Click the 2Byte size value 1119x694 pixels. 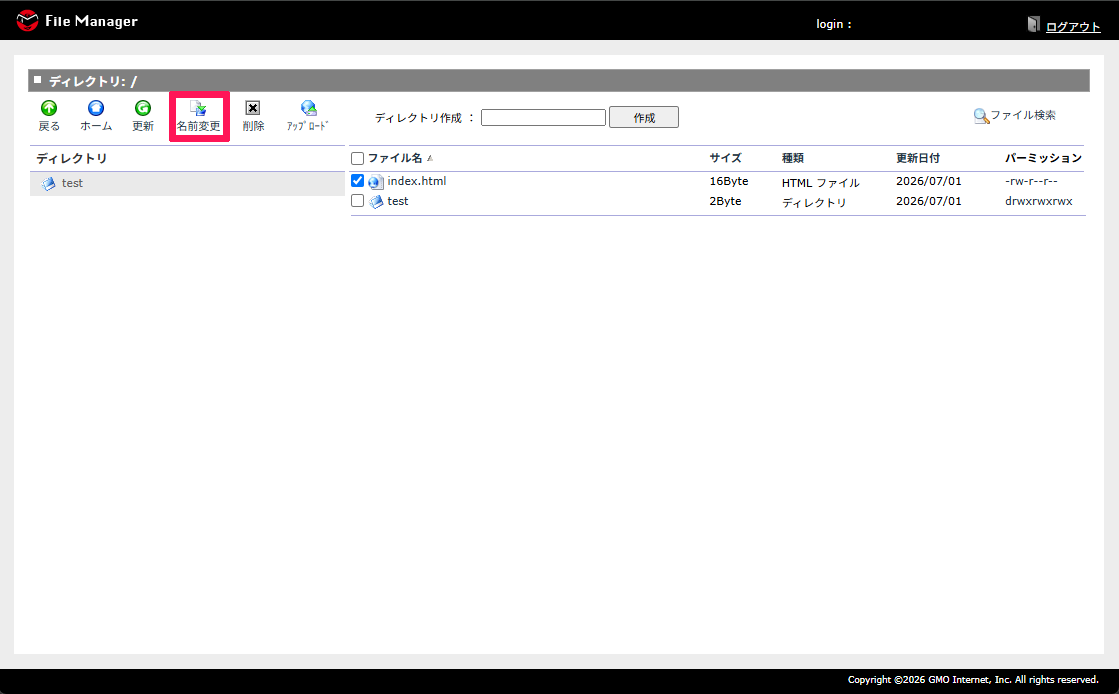tap(725, 201)
